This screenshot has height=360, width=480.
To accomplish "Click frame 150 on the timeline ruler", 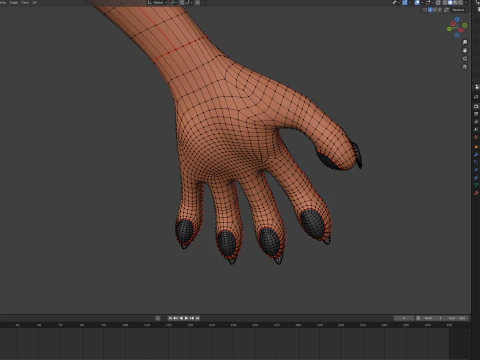I will pos(233,325).
